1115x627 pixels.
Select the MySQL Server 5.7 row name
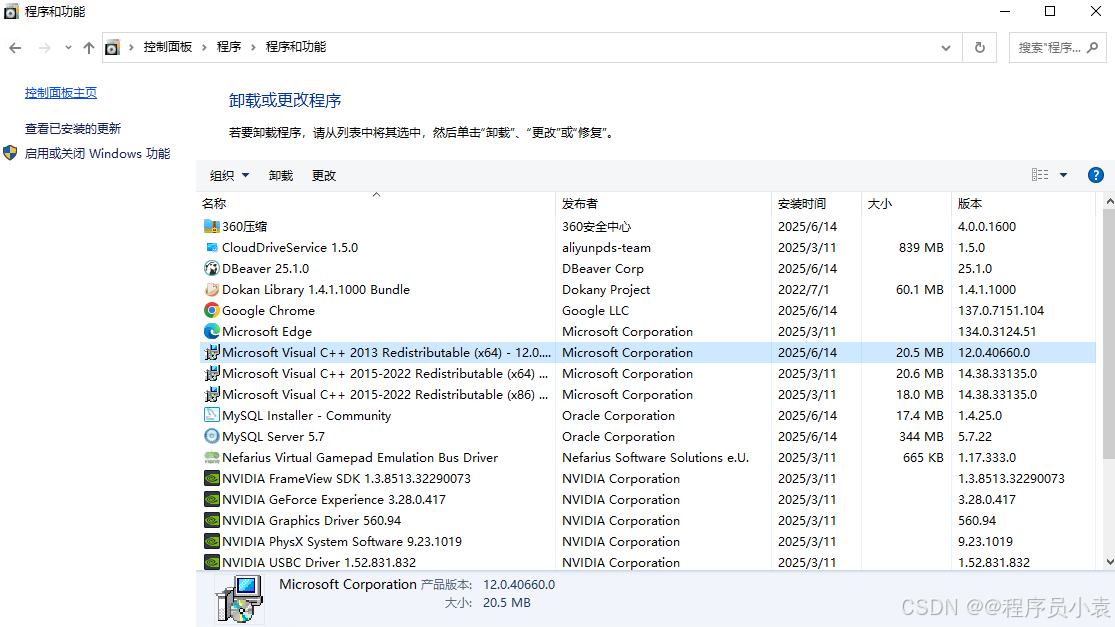click(x=273, y=436)
